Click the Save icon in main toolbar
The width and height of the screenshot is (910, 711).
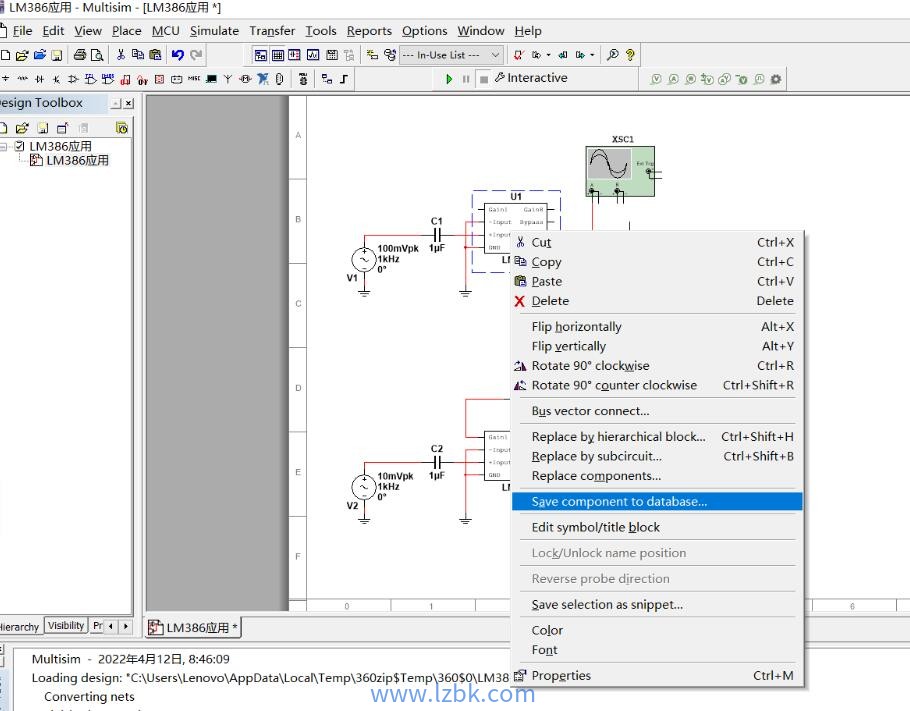[56, 55]
